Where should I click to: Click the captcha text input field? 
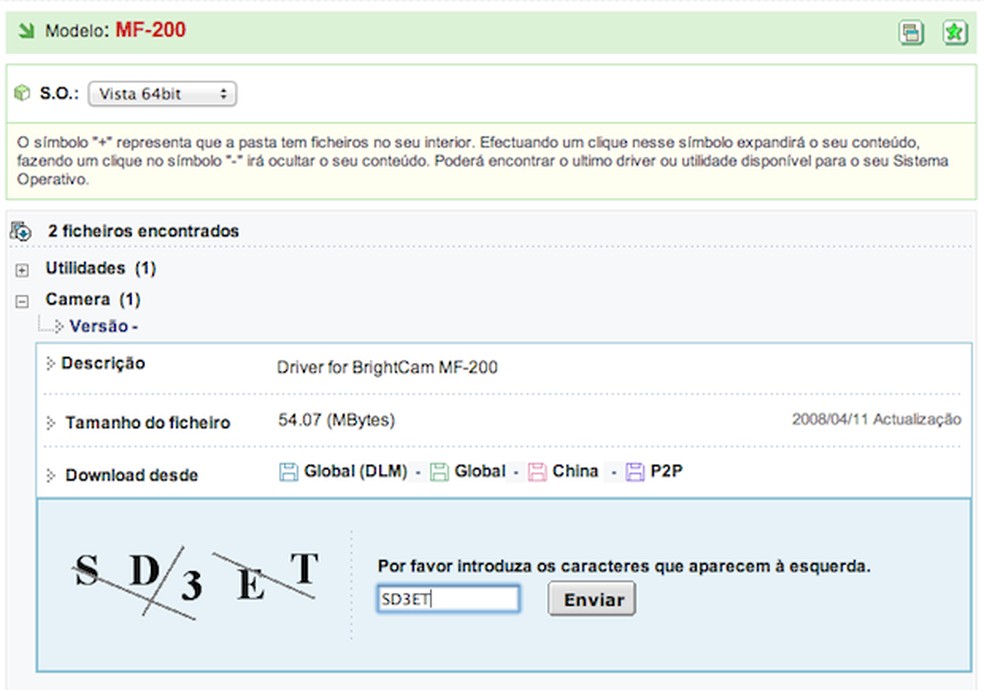coord(448,599)
